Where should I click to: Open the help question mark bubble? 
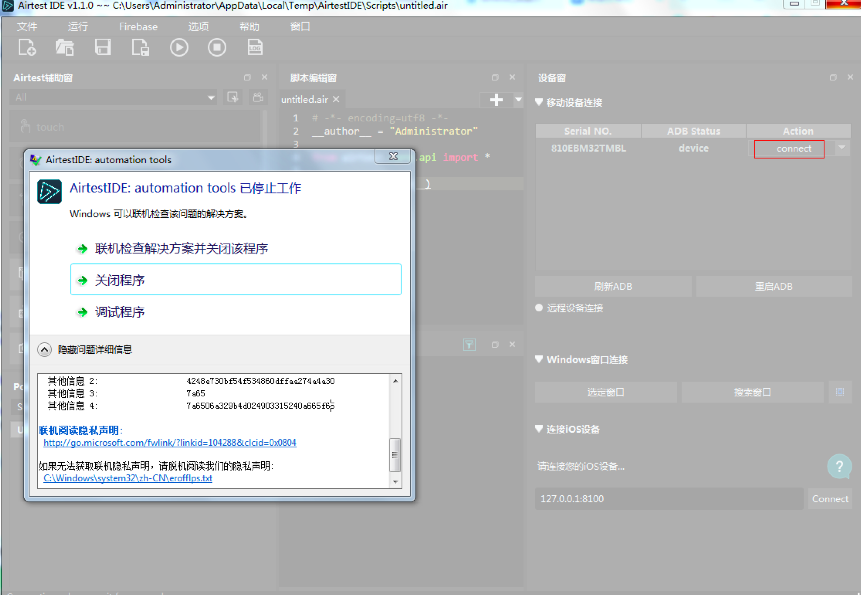coord(839,467)
